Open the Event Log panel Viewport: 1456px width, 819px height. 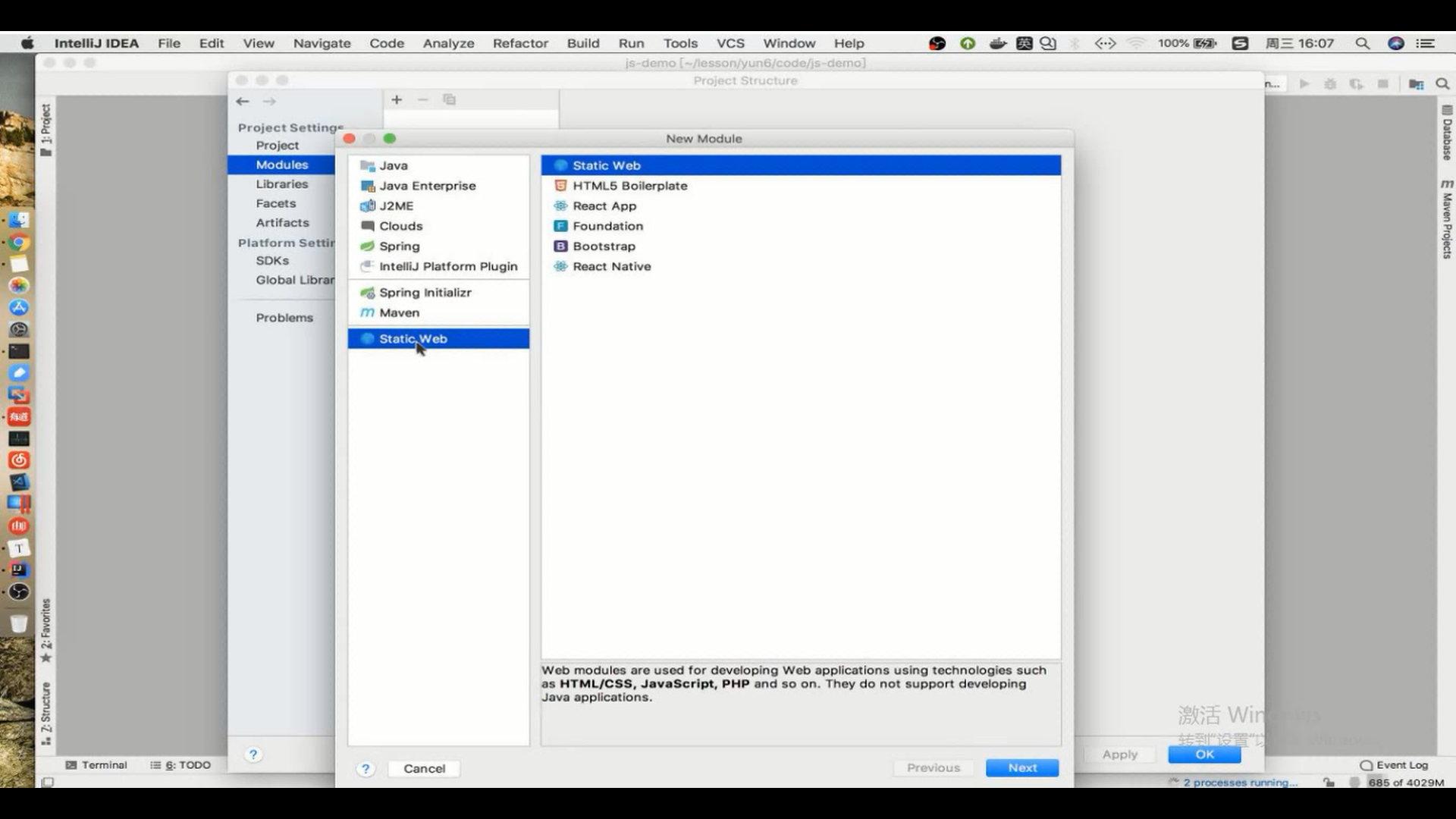(x=1394, y=764)
